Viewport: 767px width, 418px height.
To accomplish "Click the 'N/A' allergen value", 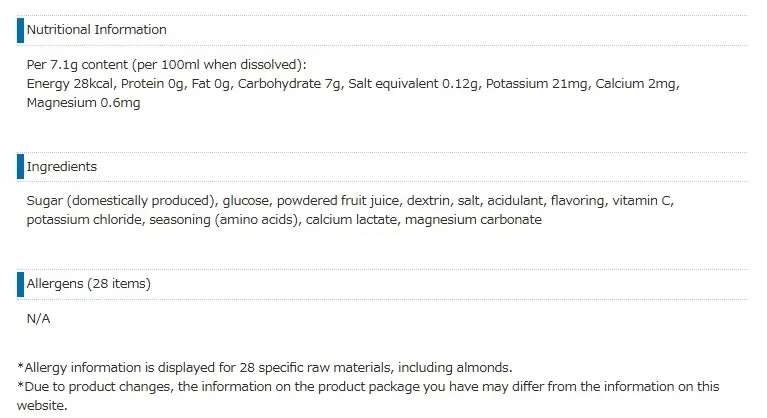I will tap(39, 318).
